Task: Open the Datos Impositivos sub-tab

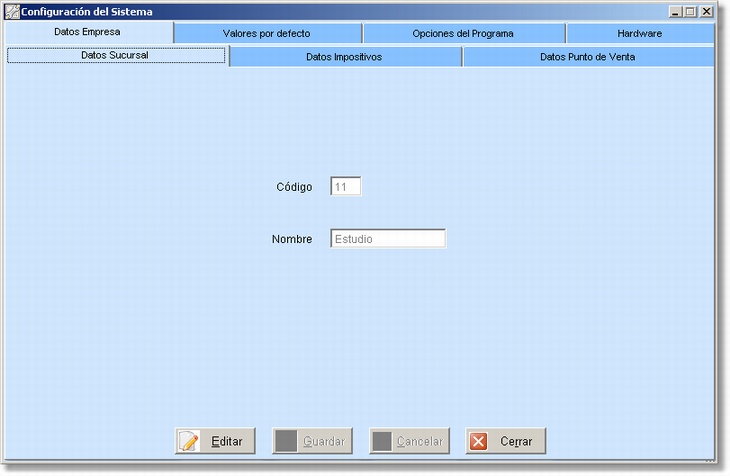Action: point(344,57)
